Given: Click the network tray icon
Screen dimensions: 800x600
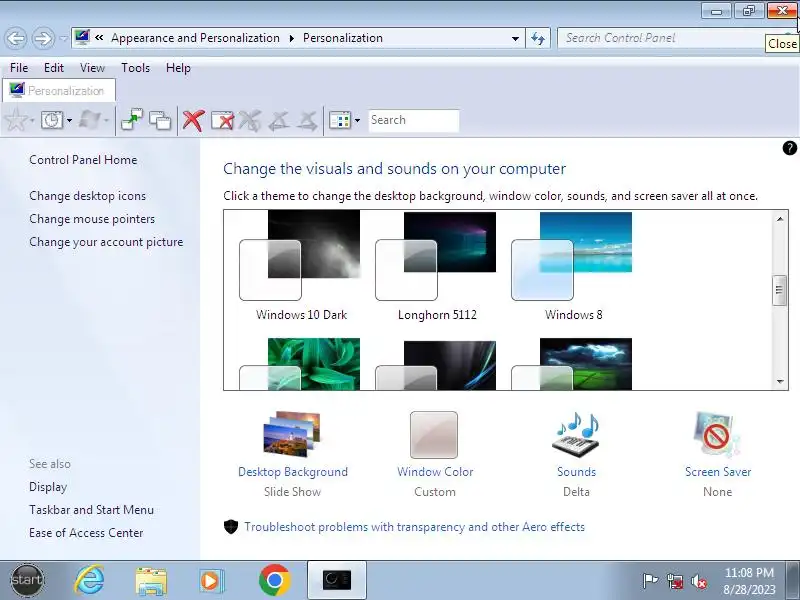Looking at the screenshot, I should pyautogui.click(x=674, y=581).
